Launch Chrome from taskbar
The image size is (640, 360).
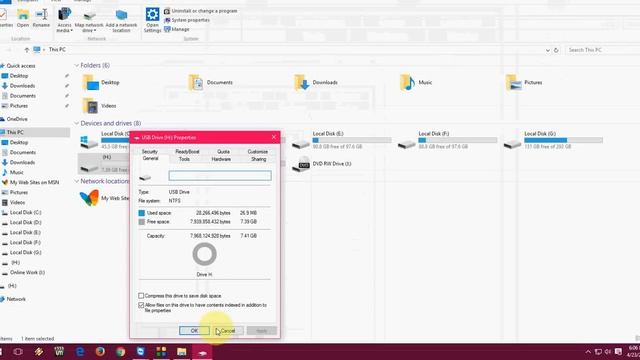[x=120, y=351]
